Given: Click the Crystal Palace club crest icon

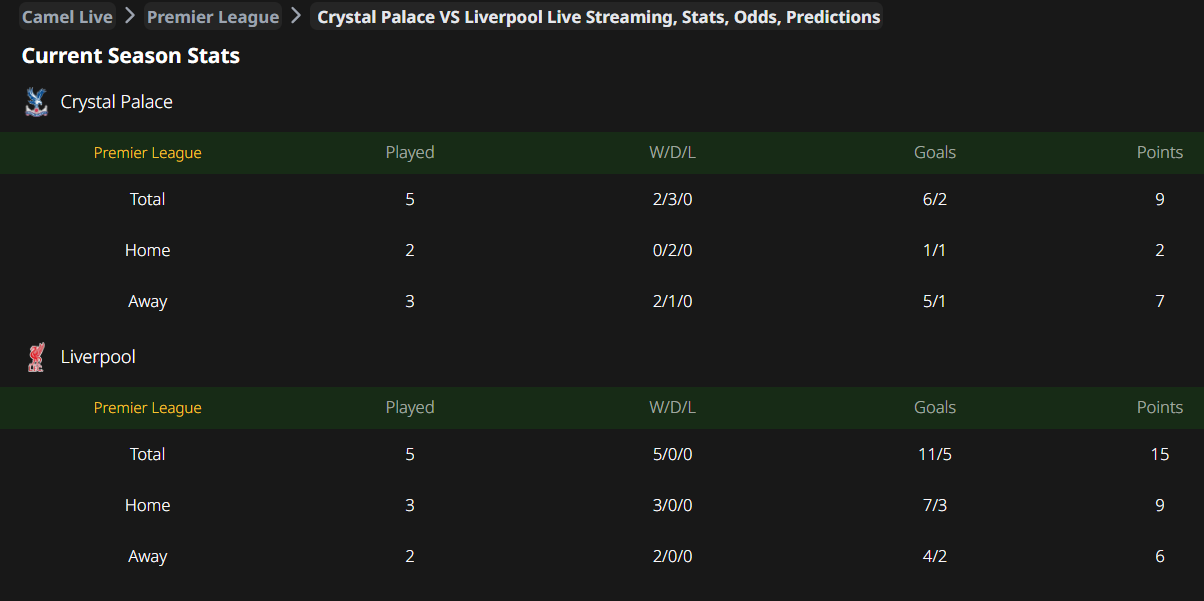Looking at the screenshot, I should (x=36, y=102).
